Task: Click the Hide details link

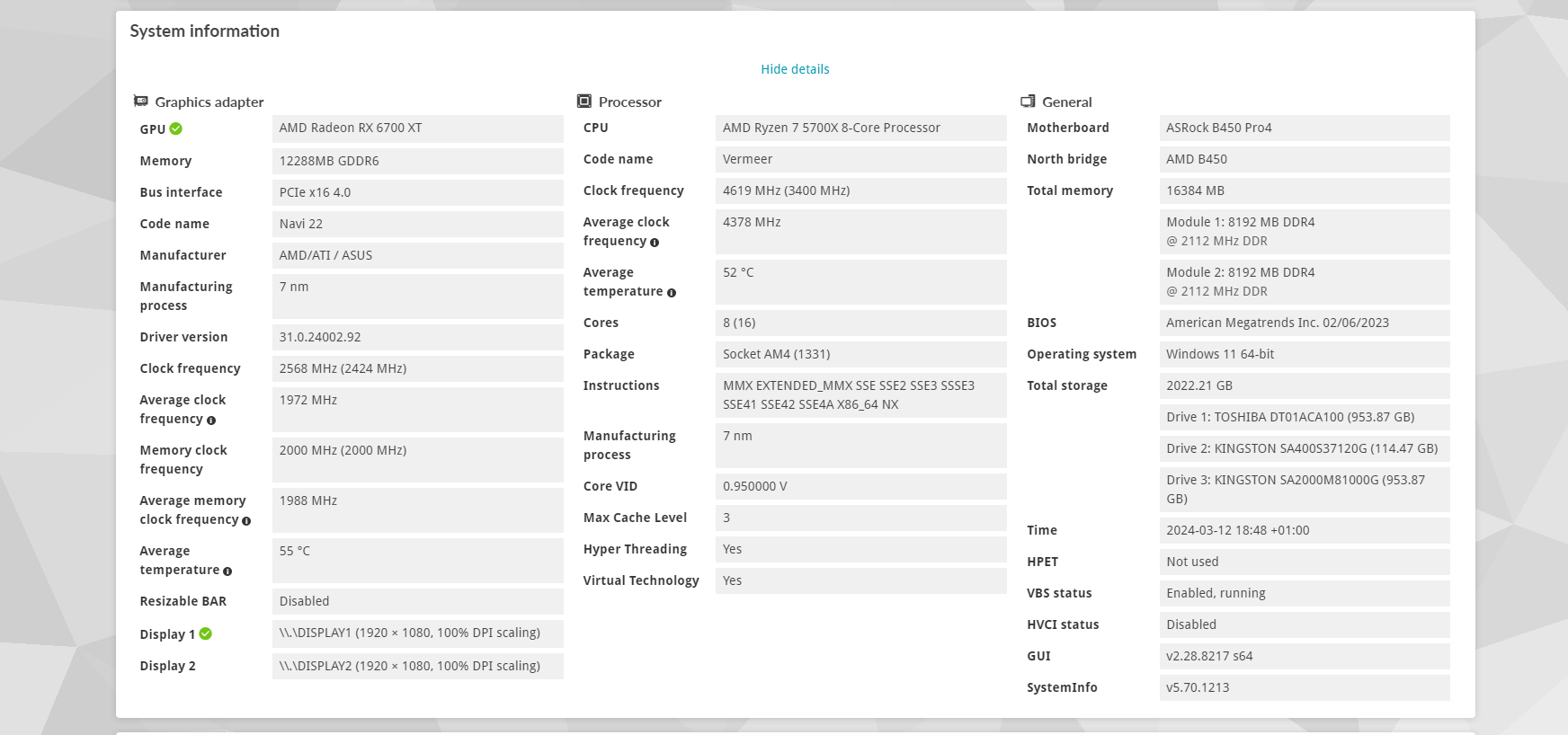Action: pyautogui.click(x=795, y=69)
